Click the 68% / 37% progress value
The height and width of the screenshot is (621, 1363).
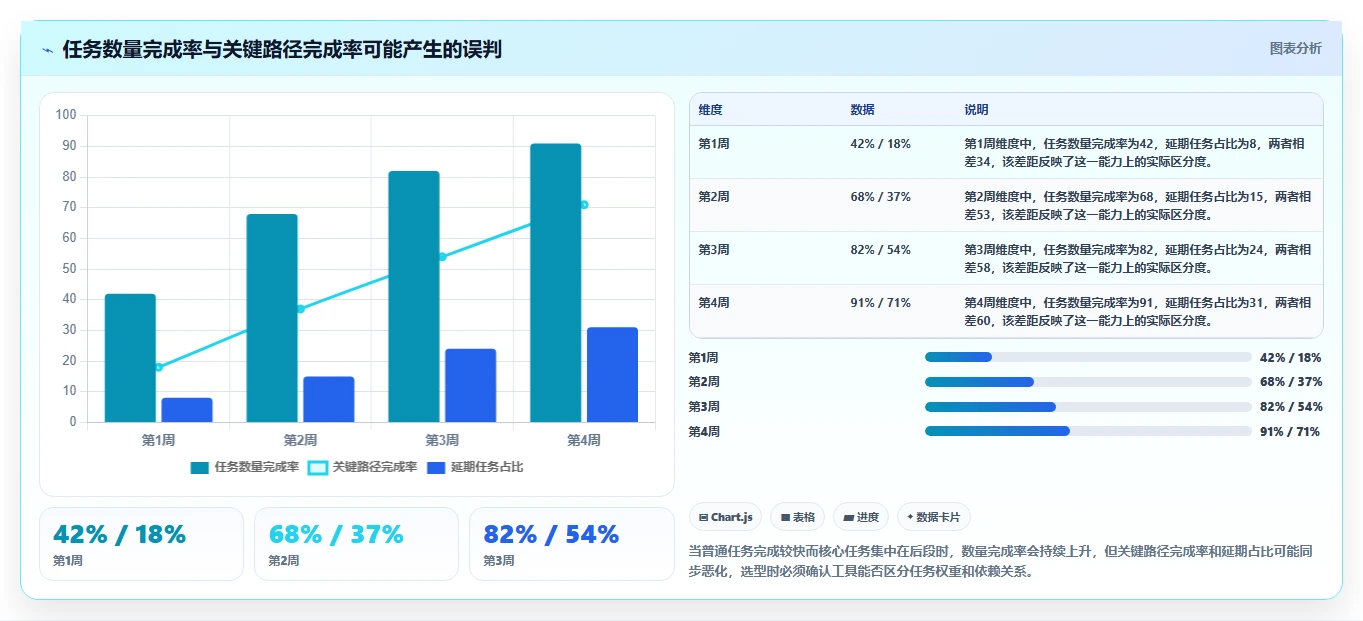[1292, 382]
